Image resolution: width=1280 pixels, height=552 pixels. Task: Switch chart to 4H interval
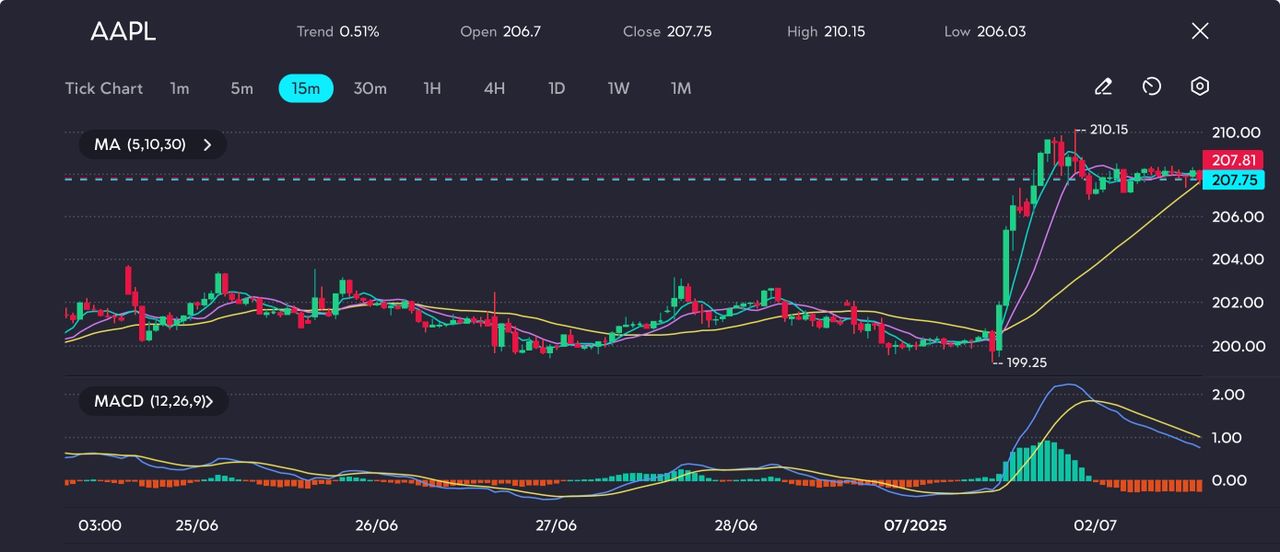click(x=494, y=88)
